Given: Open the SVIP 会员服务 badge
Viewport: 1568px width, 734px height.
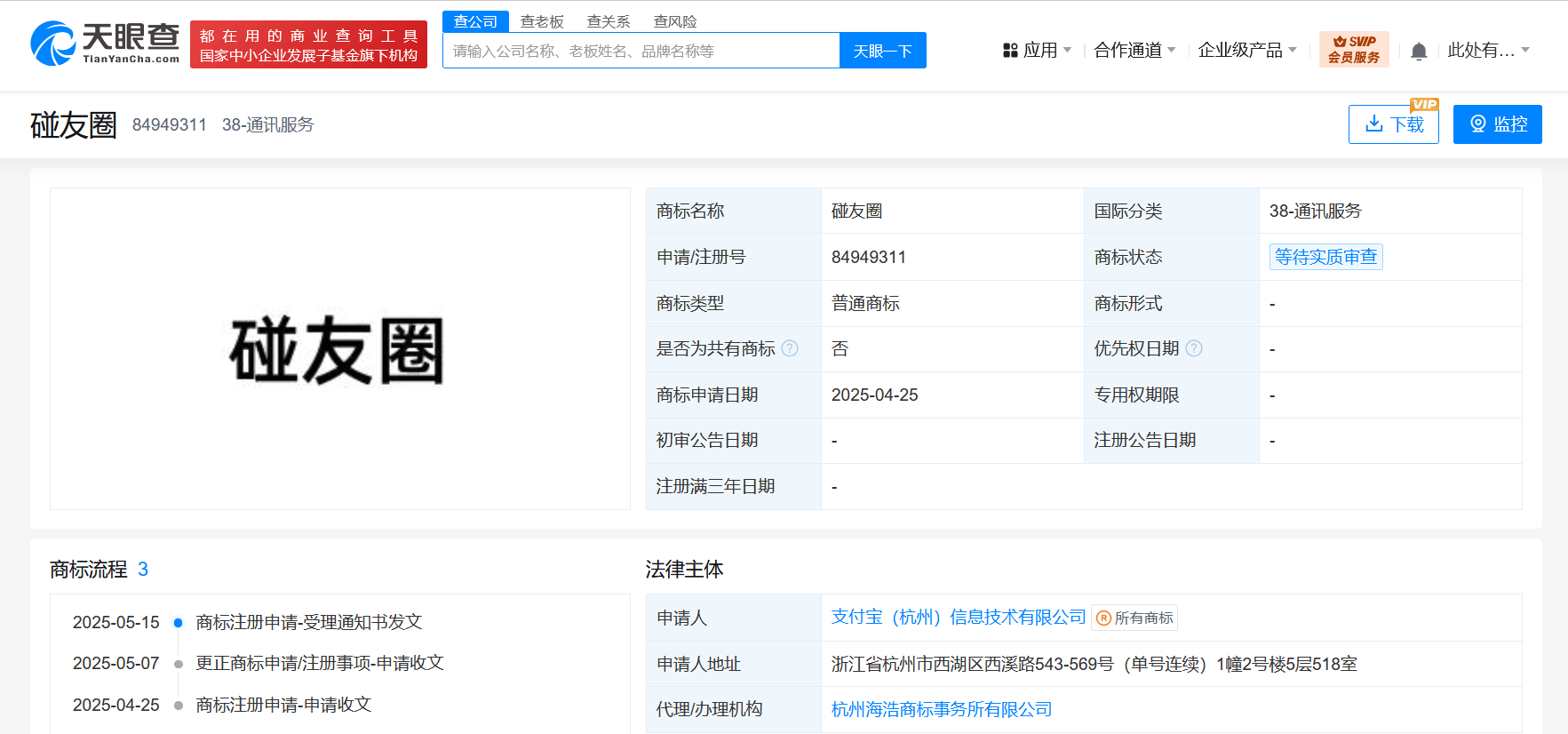Looking at the screenshot, I should coord(1353,50).
